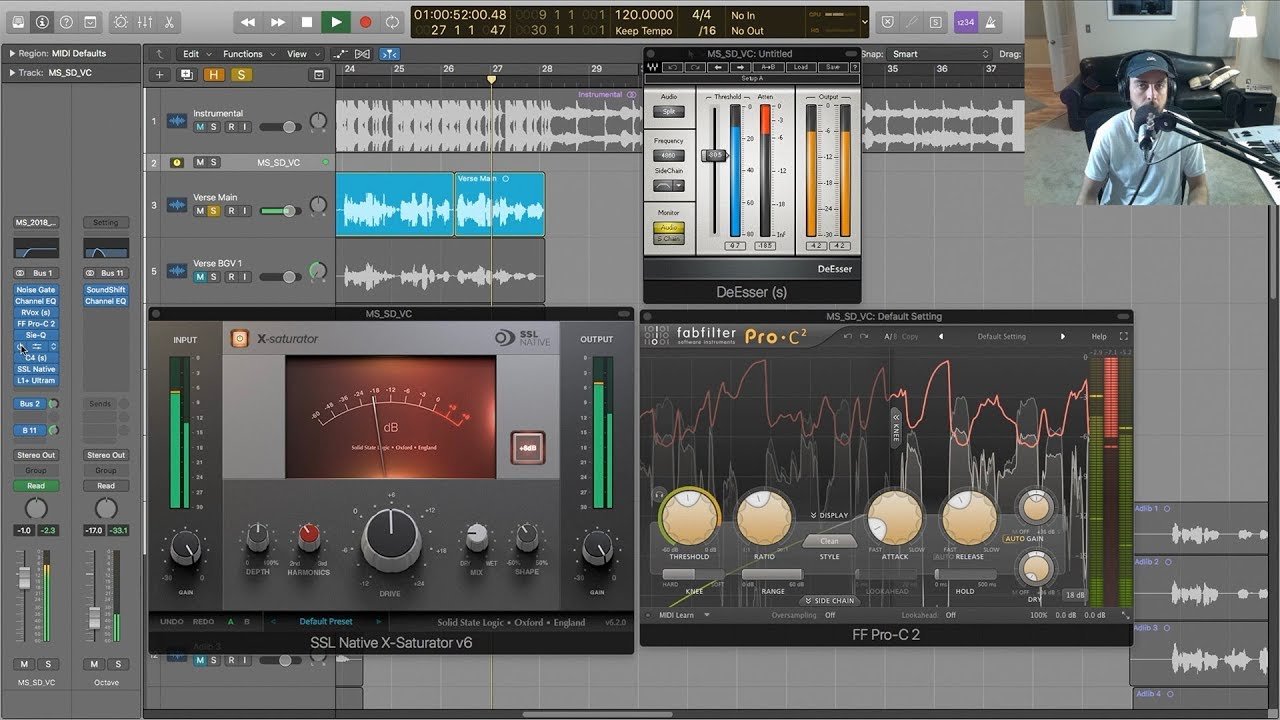Click the Stereo Out output slot on MS_SD_VC
Screen dimensions: 1280x720
(x=36, y=455)
